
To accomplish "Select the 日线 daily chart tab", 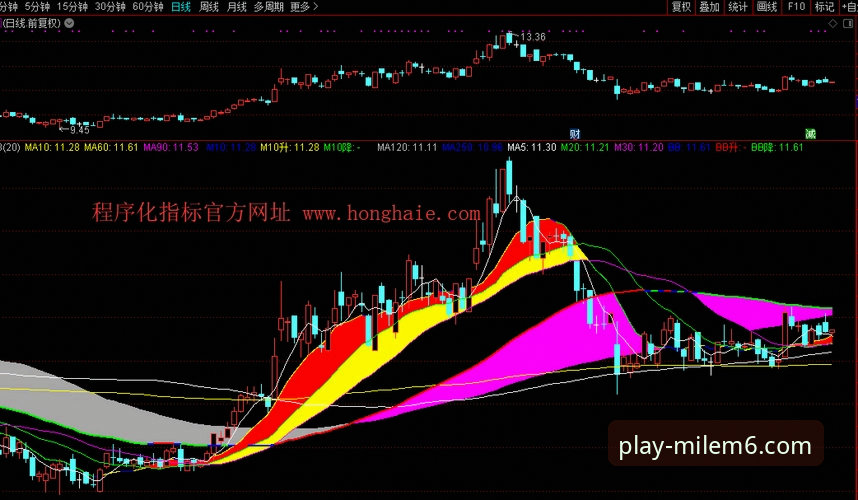I will [181, 7].
